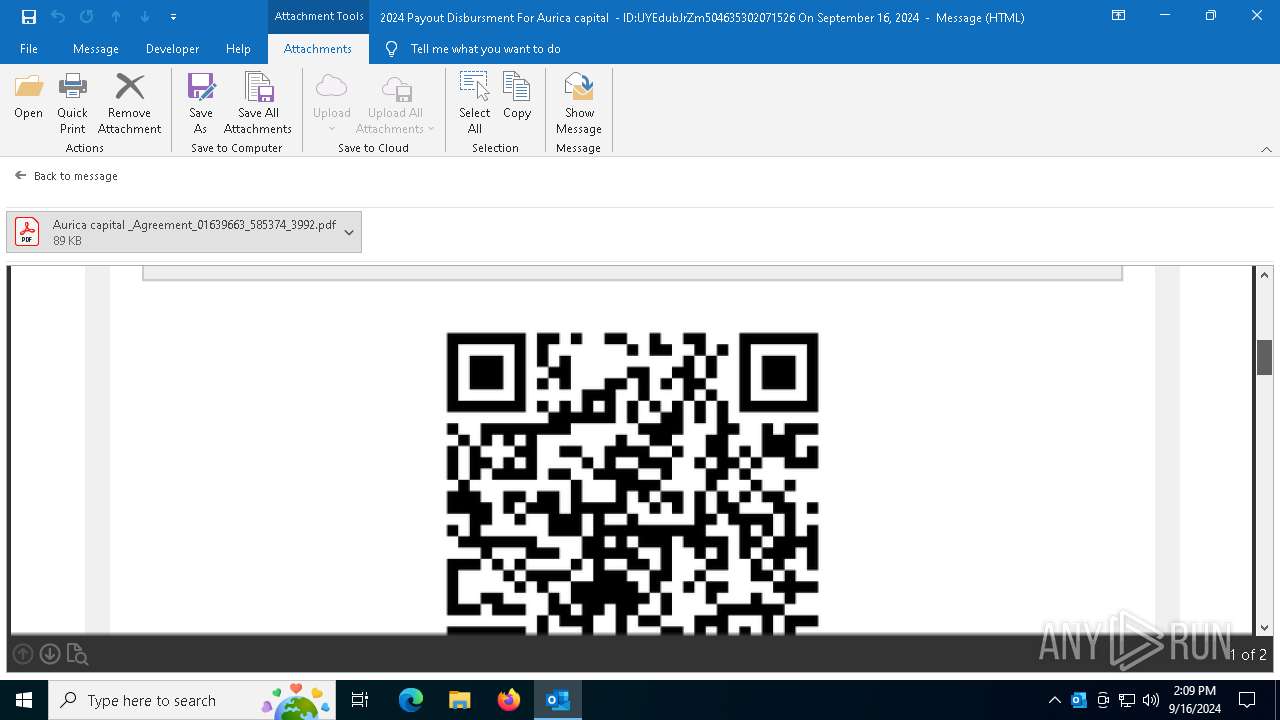Click Select All attachments
Image resolution: width=1280 pixels, height=720 pixels.
[474, 104]
